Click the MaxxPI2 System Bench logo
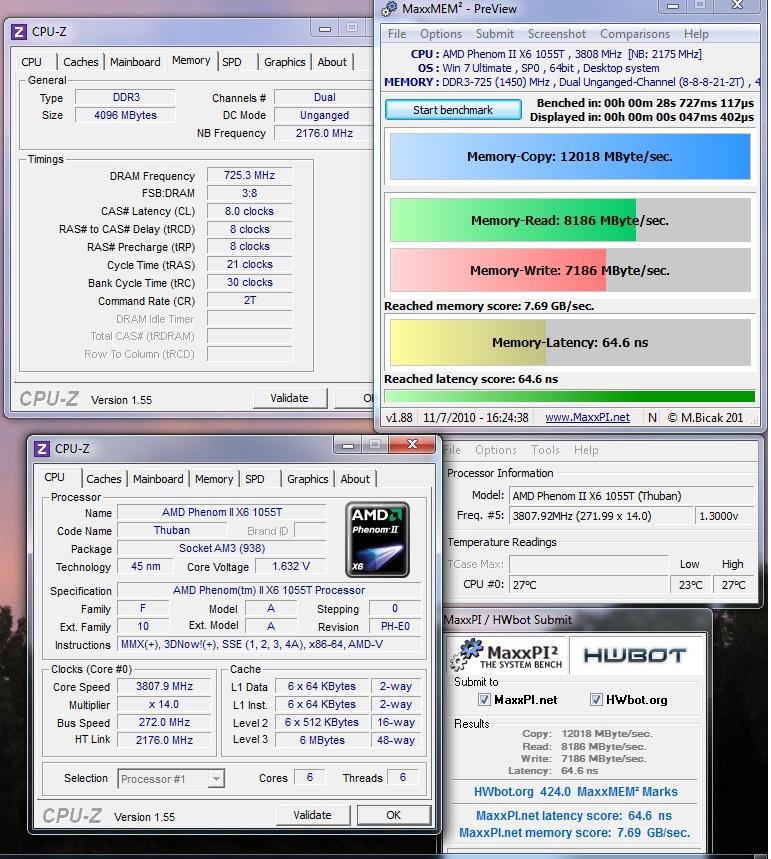Image resolution: width=771 pixels, height=859 pixels. 506,655
